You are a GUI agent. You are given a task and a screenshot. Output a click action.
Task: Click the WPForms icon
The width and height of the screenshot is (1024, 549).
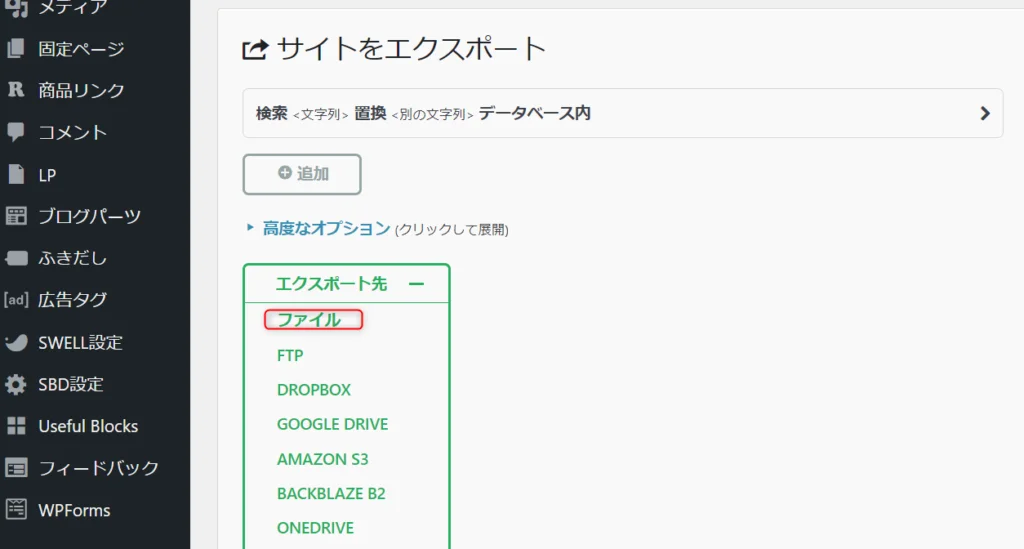click(16, 510)
